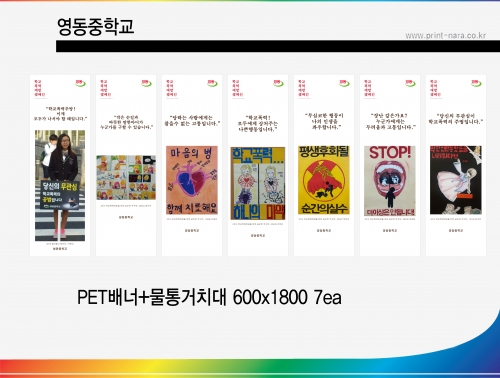Click the logo atop the comic-strip collage banner
Viewport: 500px width, 378px height.
tap(146, 83)
